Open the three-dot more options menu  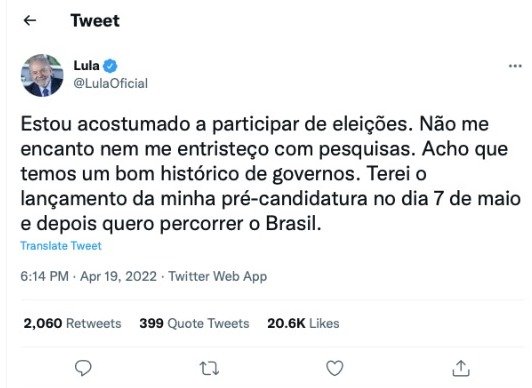515,66
